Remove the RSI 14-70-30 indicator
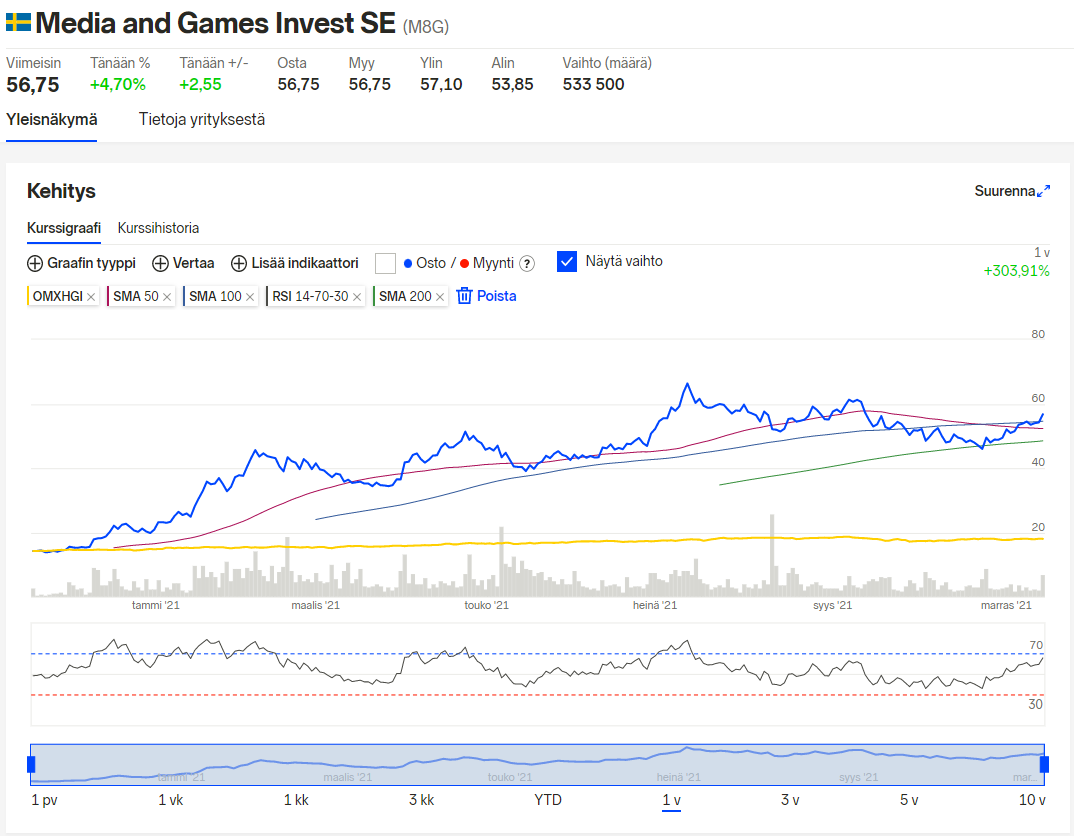The image size is (1074, 836). click(357, 297)
